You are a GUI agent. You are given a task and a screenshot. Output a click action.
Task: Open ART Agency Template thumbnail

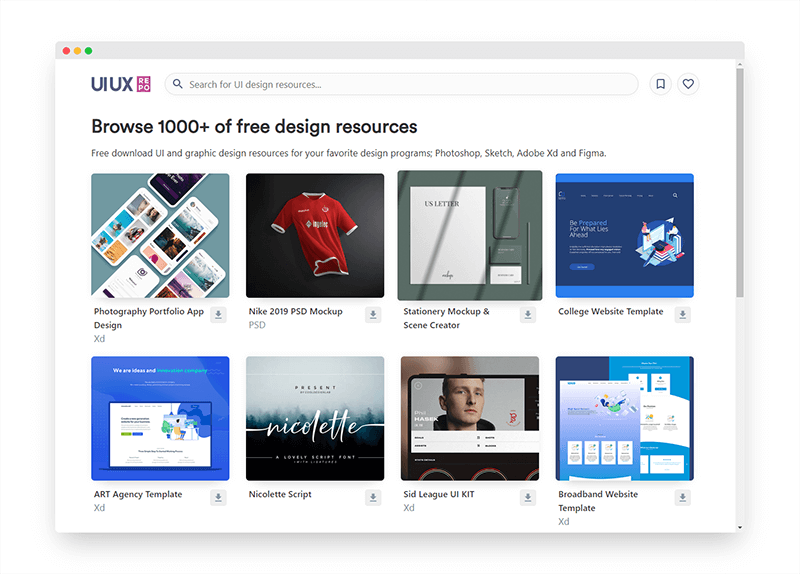coord(160,418)
